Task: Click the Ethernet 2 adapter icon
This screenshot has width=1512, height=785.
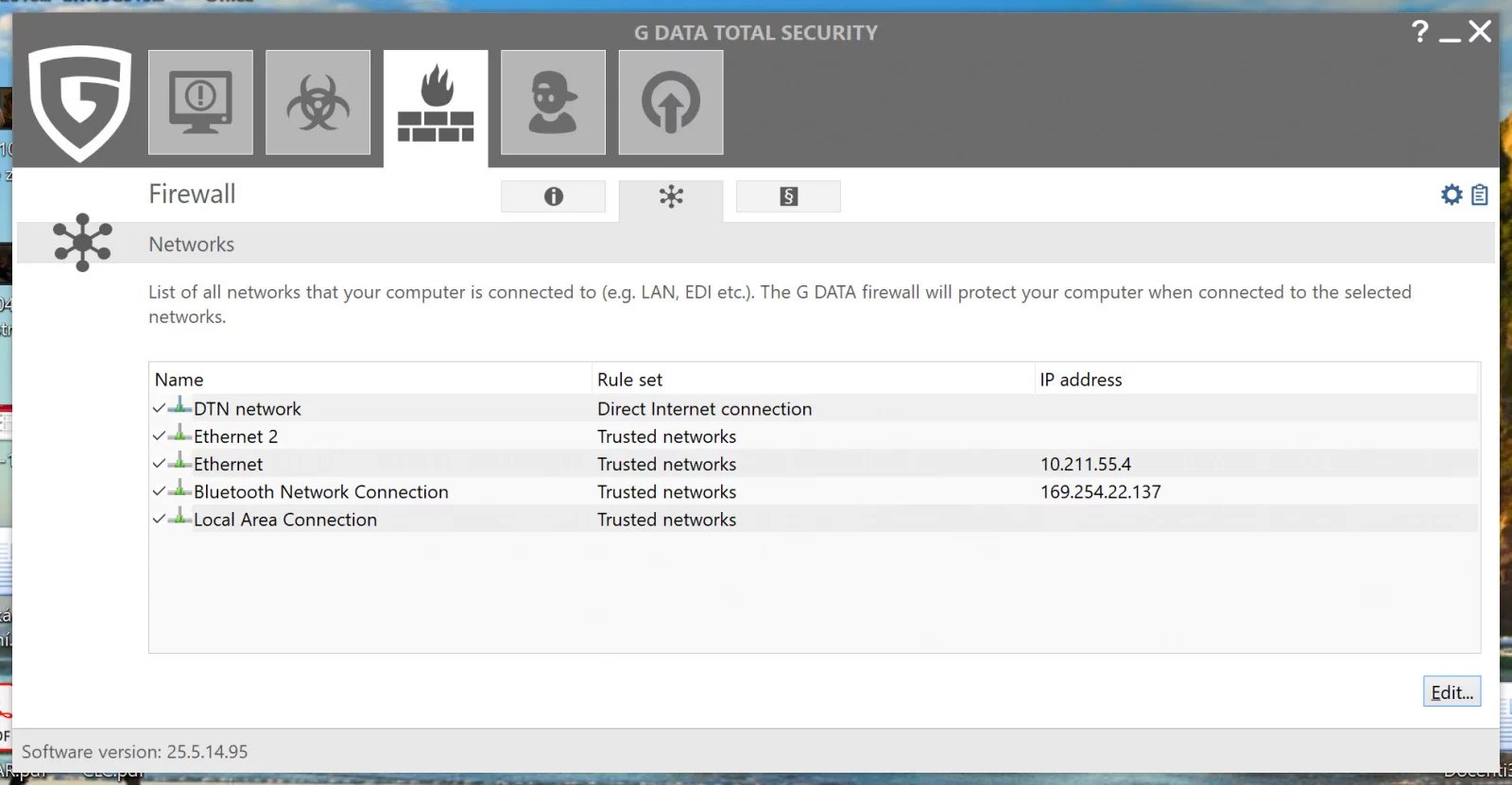Action: point(180,435)
